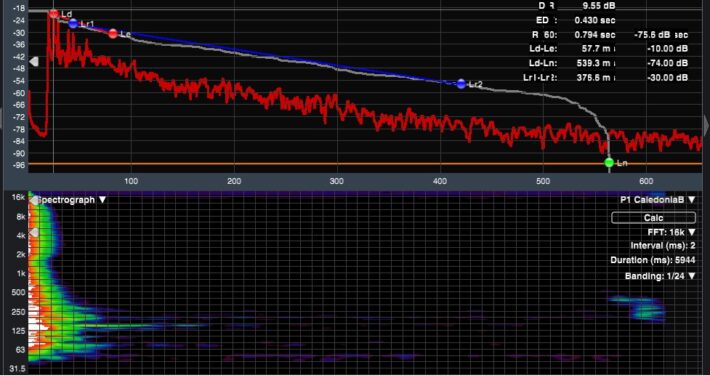
Task: Click the Ld-Ln -74.00 dB value
Action: tap(668, 63)
